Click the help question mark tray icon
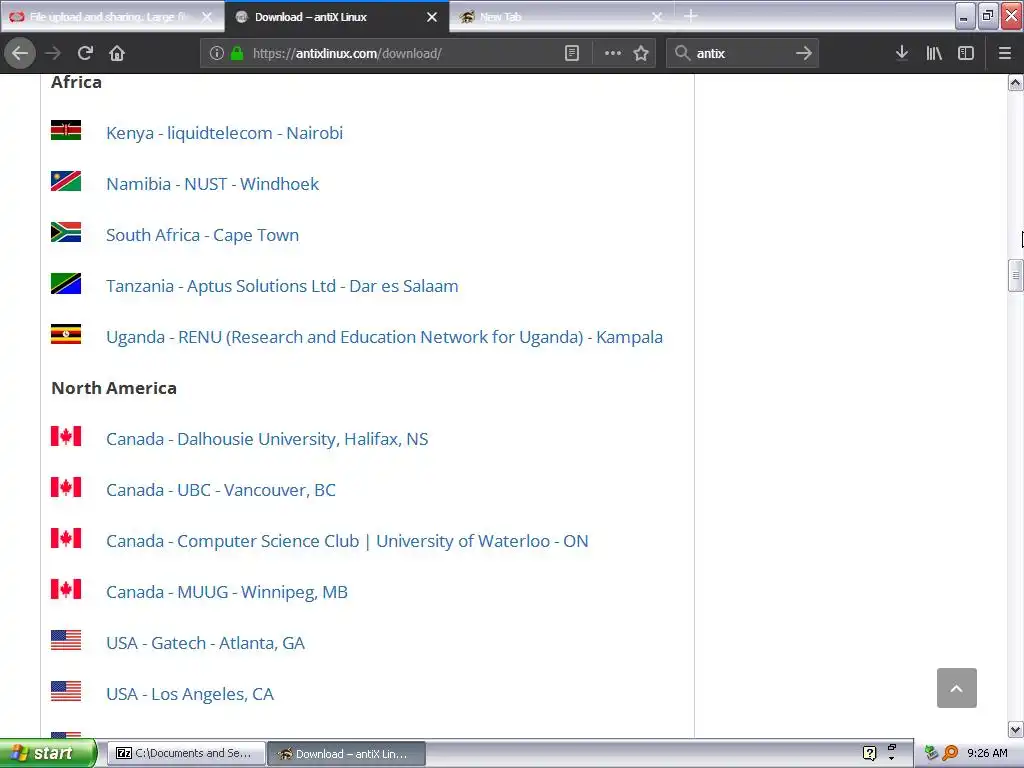 pos(869,753)
